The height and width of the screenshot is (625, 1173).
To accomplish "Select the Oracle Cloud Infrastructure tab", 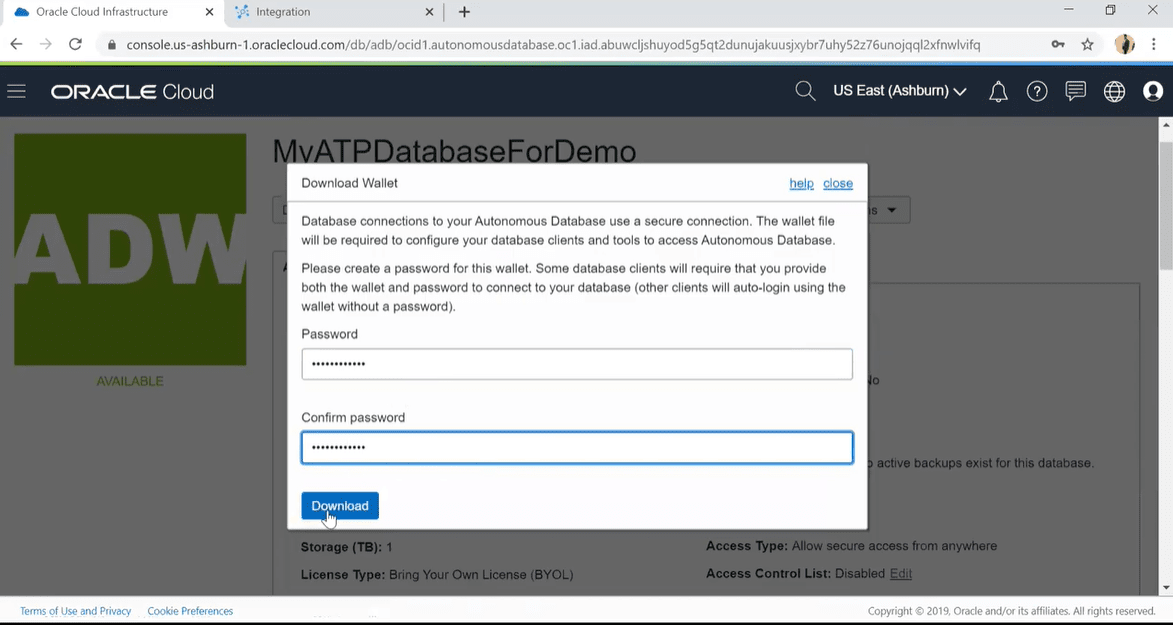I will coord(112,12).
